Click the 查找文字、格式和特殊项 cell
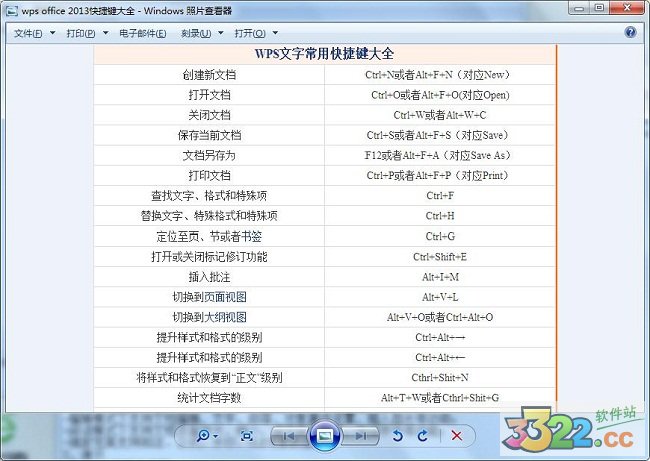Screen dimensions: 650x461 209,196
